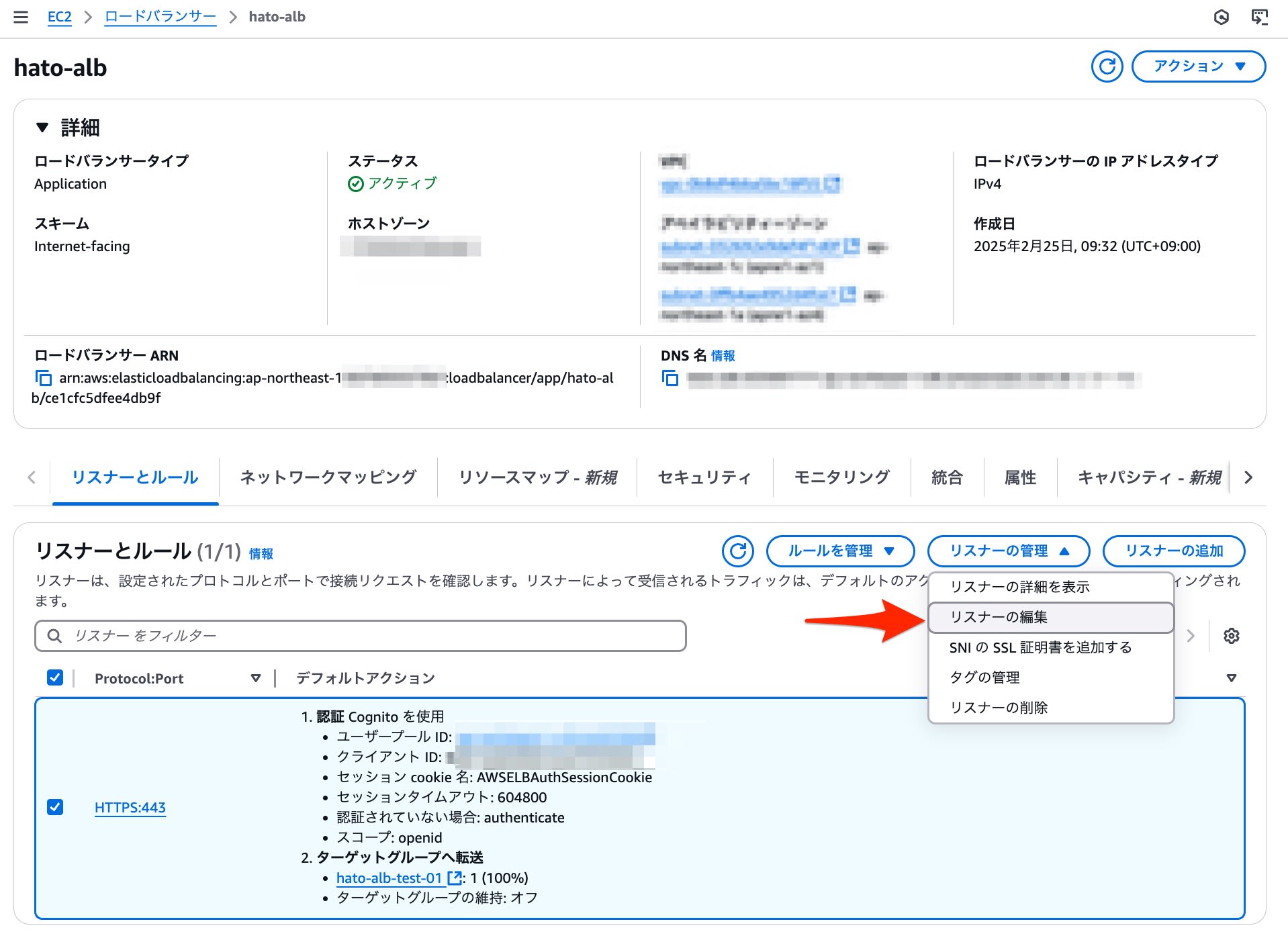The image size is (1288, 940).
Task: Choose リスナーの編集 from the menu
Action: coord(1051,617)
